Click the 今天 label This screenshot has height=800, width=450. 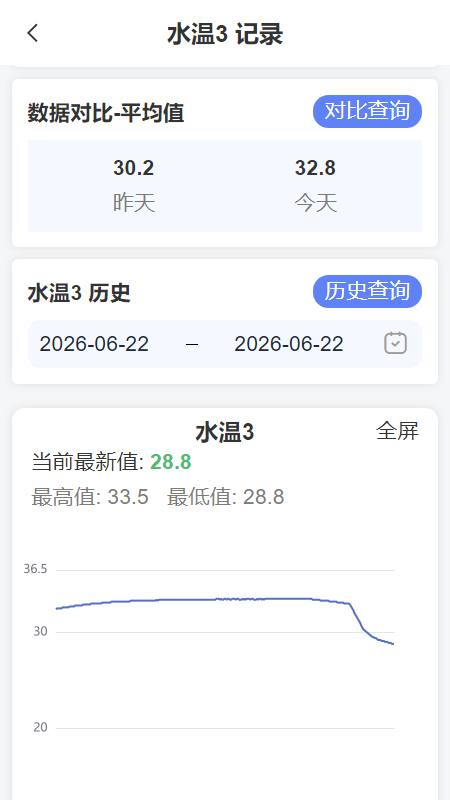click(315, 203)
